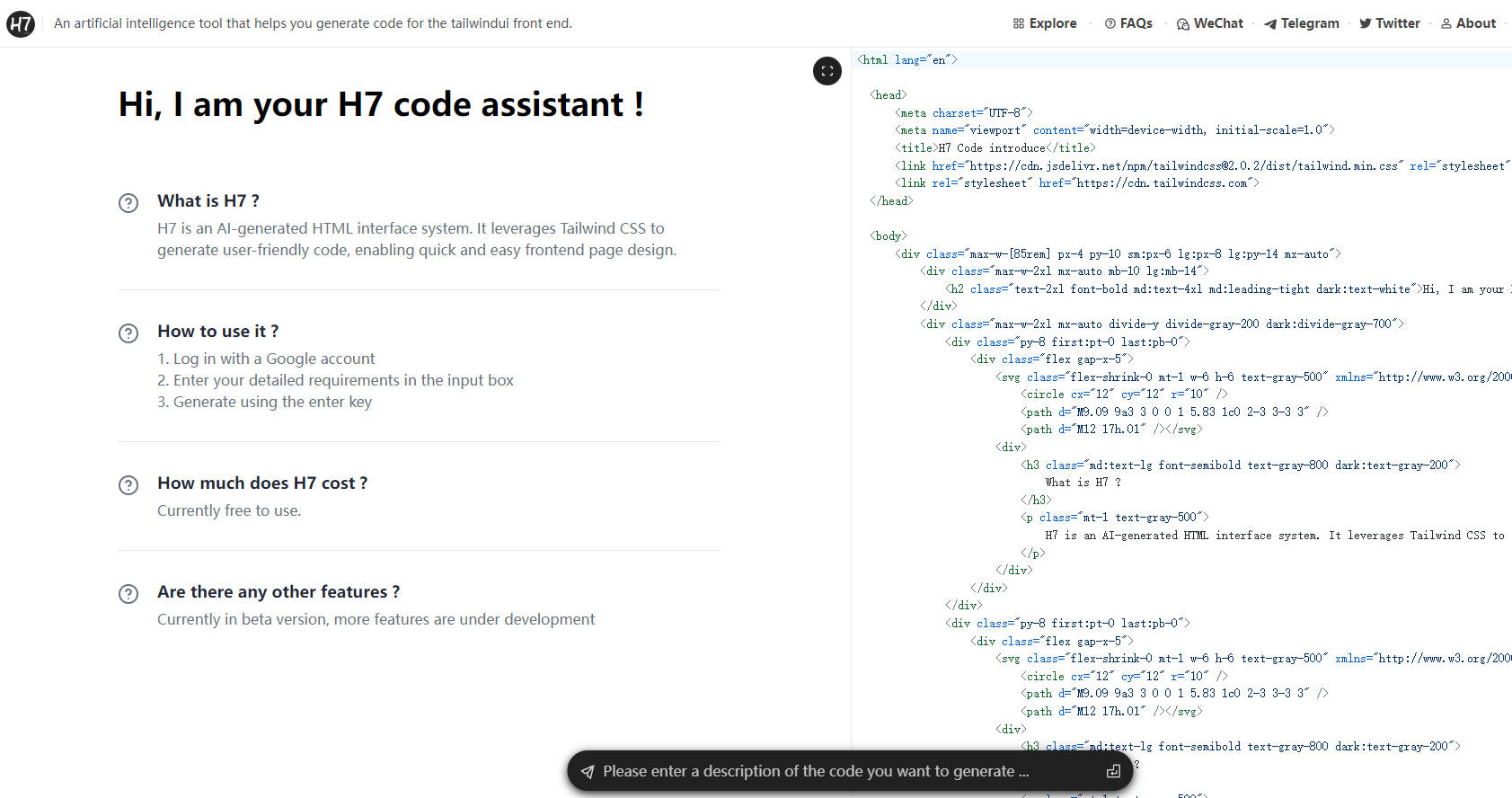Click the Twitter bird icon
This screenshot has height=798, width=1512.
point(1366,23)
